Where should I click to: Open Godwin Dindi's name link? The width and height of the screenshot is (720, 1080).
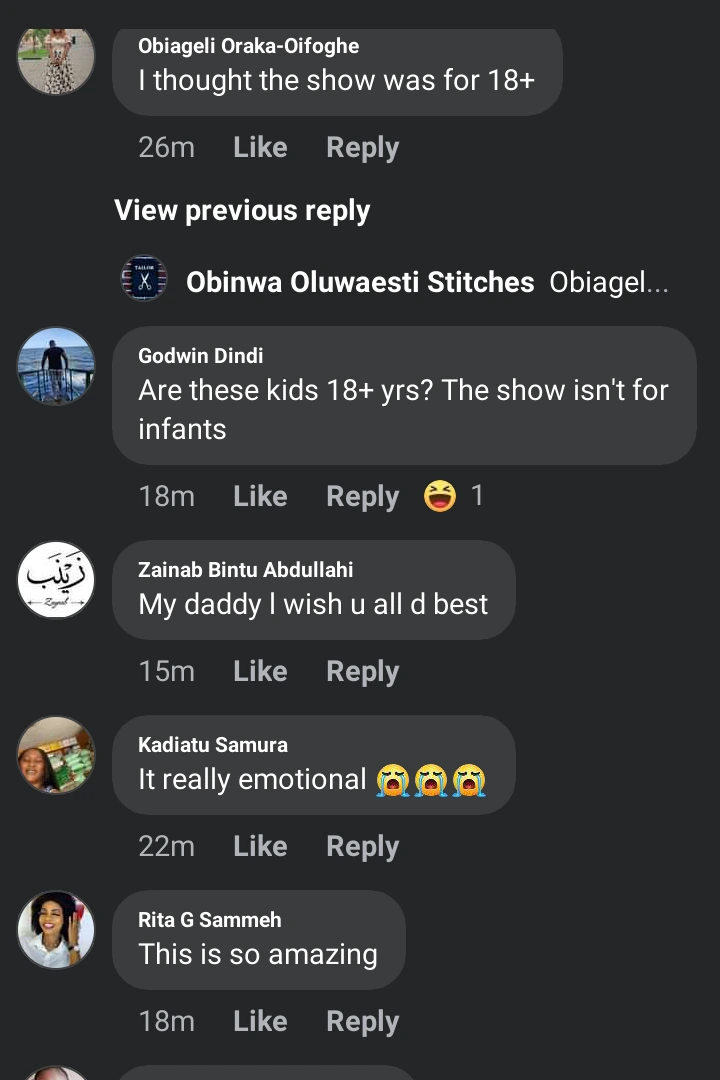pyautogui.click(x=201, y=356)
